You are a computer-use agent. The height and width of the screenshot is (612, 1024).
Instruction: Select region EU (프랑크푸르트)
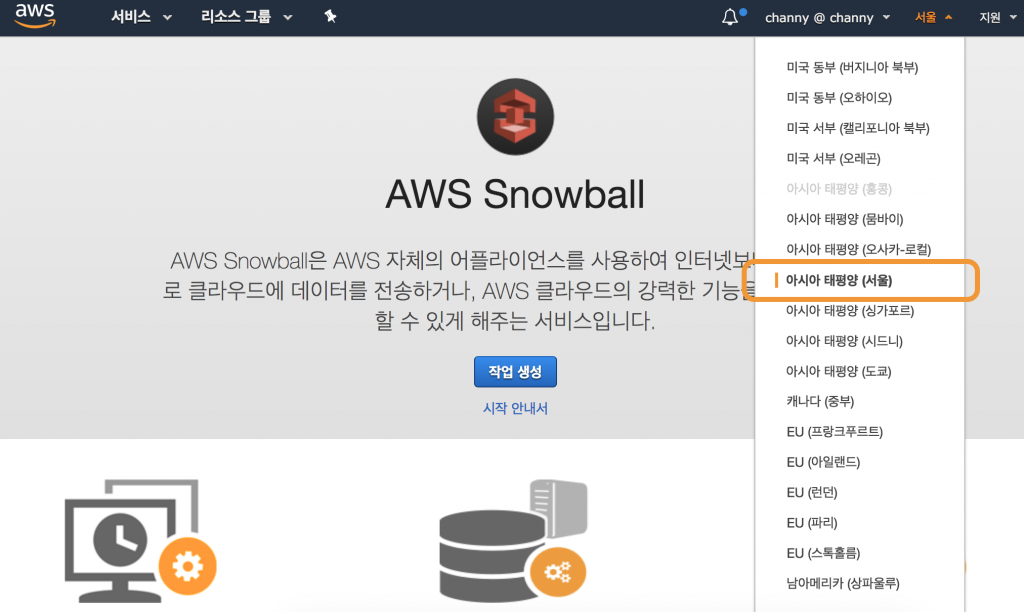pos(835,432)
